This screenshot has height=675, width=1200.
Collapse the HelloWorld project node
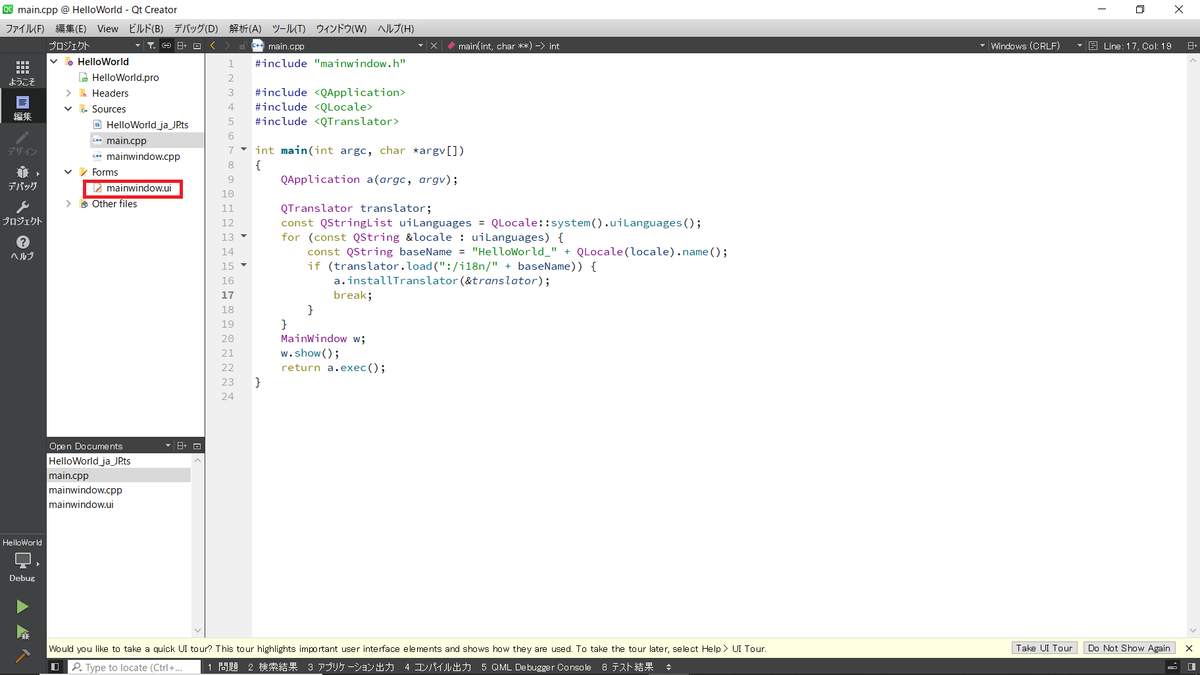55,61
